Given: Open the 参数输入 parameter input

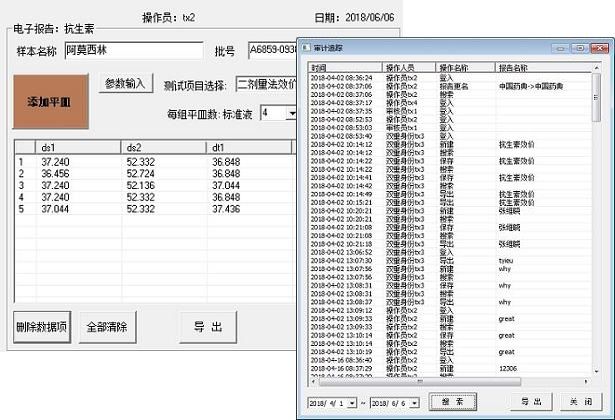Looking at the screenshot, I should coord(126,84).
